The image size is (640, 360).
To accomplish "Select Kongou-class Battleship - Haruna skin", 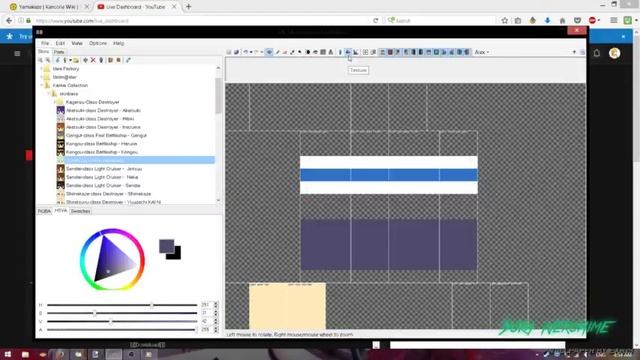I will point(102,144).
